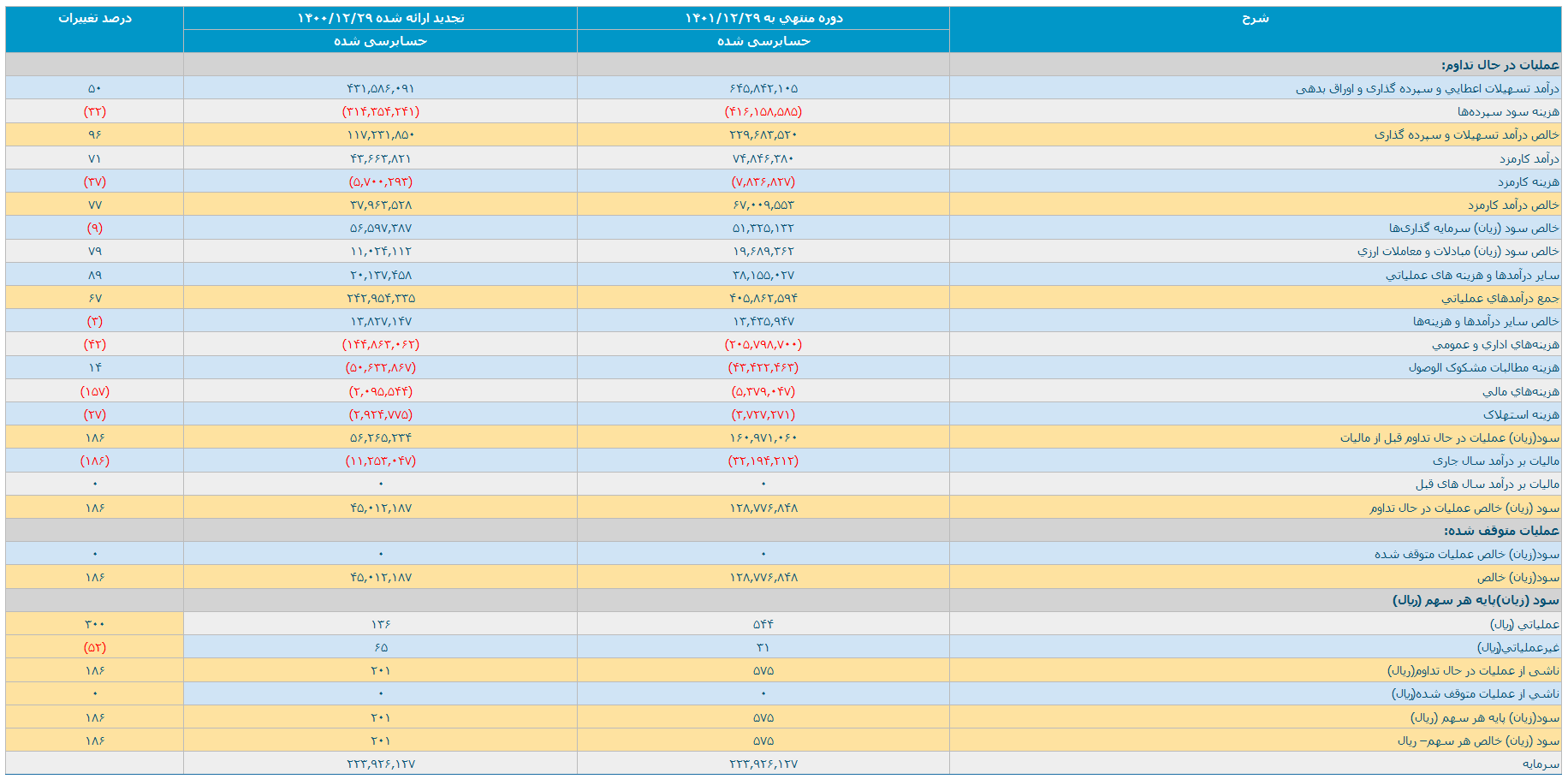Select the "ماليات بر درآمد سال جاری" row label
1568x779 pixels.
[1495, 461]
